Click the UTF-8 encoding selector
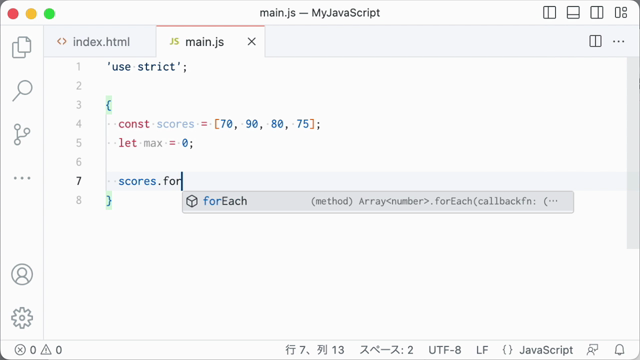The image size is (640, 360). click(x=444, y=350)
